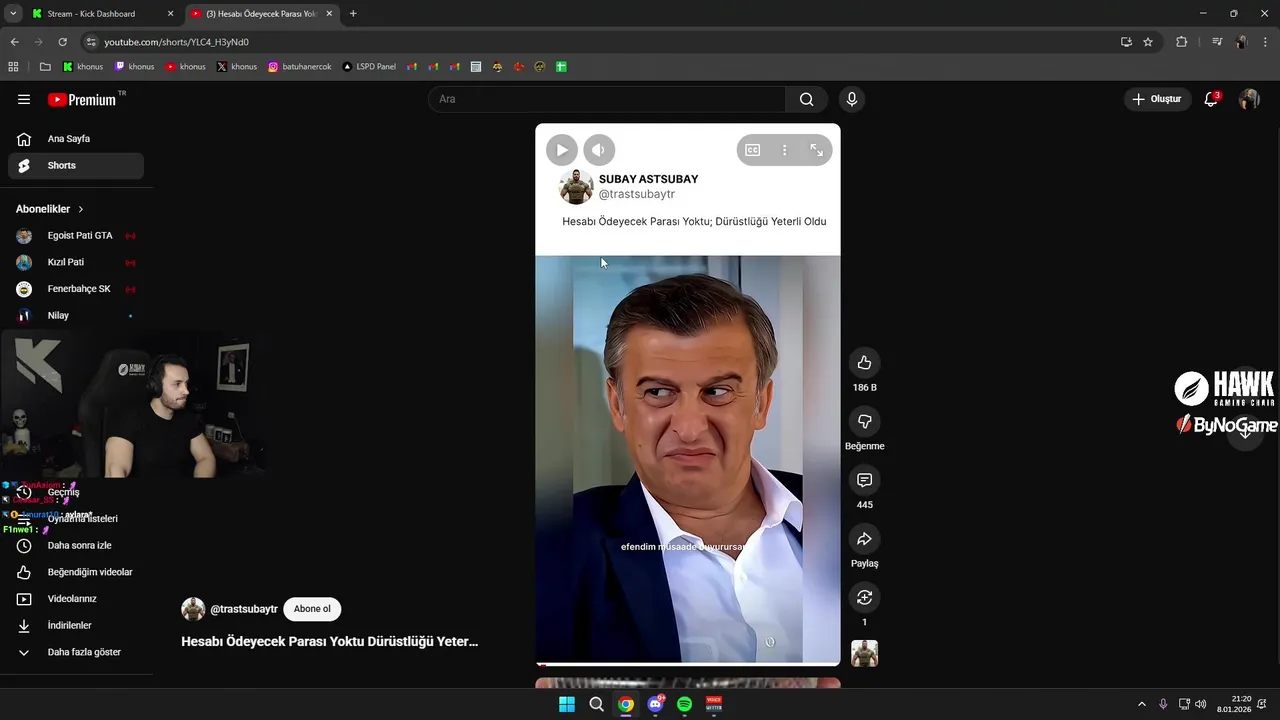Select Shorts in the sidebar
This screenshot has width=1280, height=720.
point(76,166)
